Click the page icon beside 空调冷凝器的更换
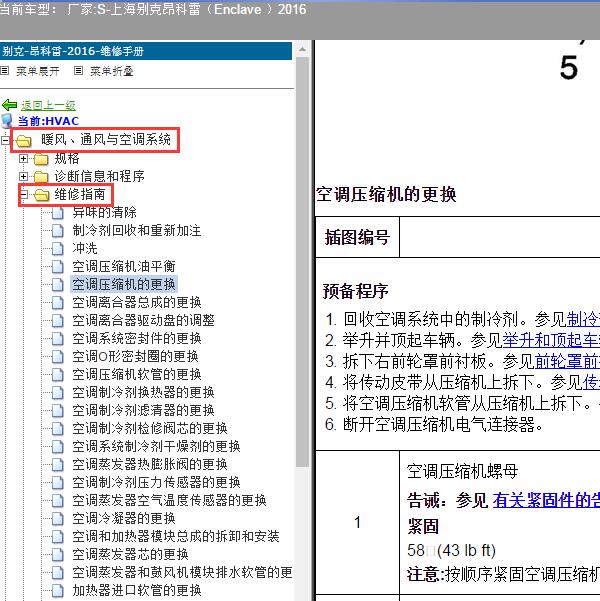The image size is (600, 601). coord(58,519)
